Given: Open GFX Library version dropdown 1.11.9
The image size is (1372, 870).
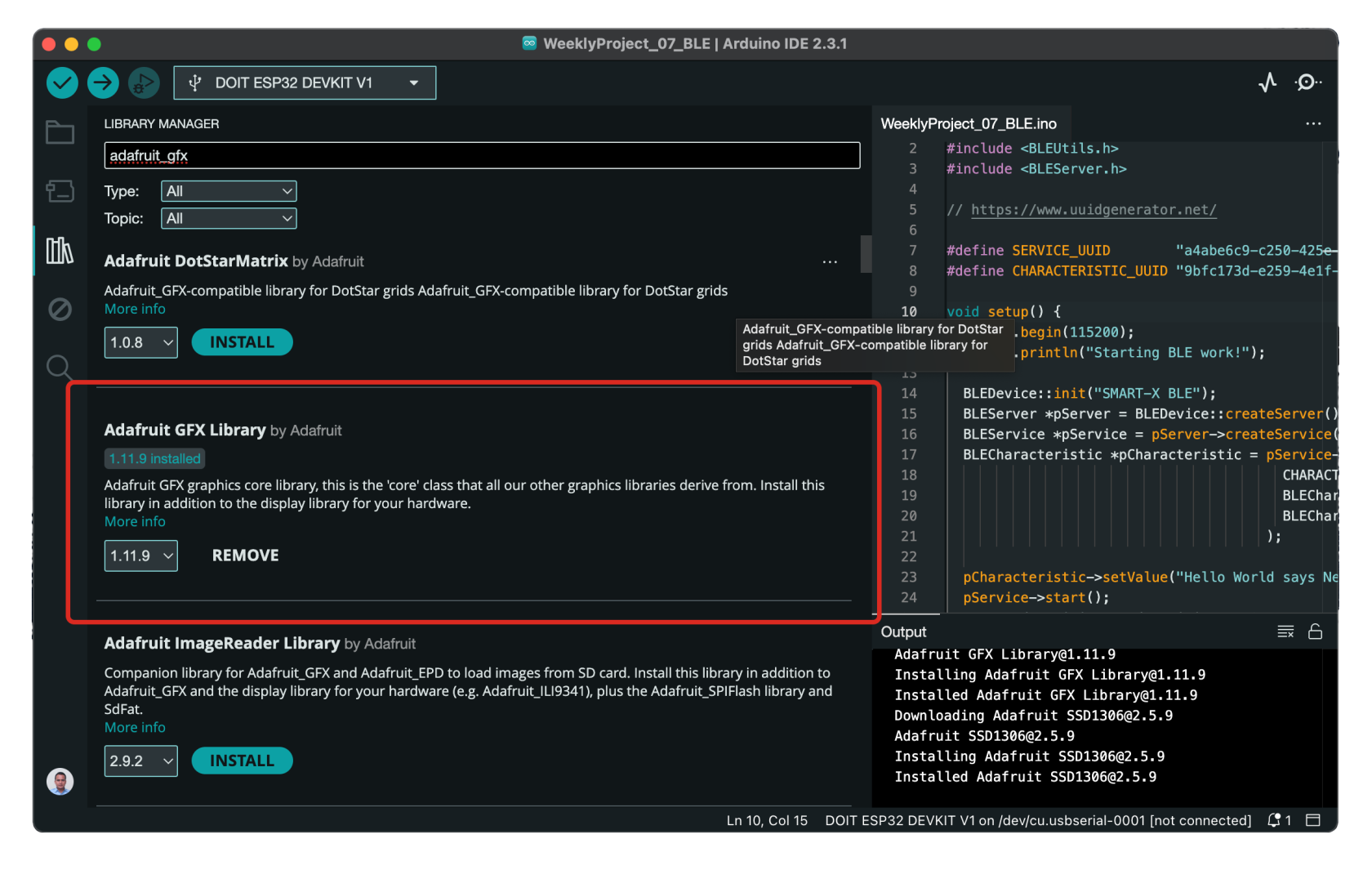Looking at the screenshot, I should pyautogui.click(x=140, y=555).
